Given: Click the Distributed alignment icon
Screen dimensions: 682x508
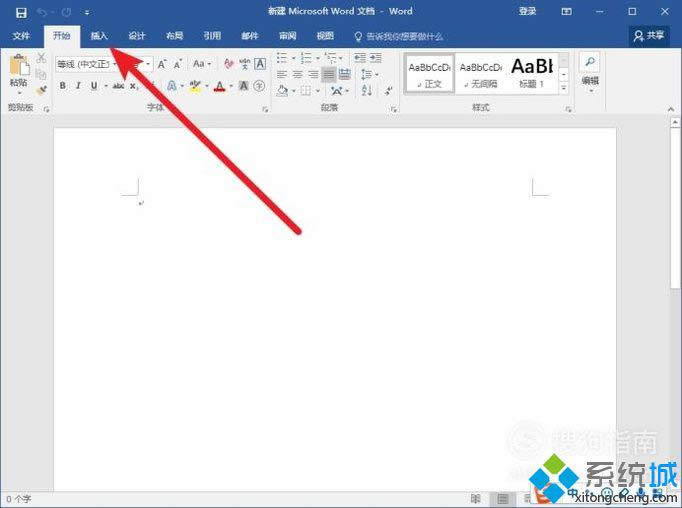Looking at the screenshot, I should click(x=345, y=74).
